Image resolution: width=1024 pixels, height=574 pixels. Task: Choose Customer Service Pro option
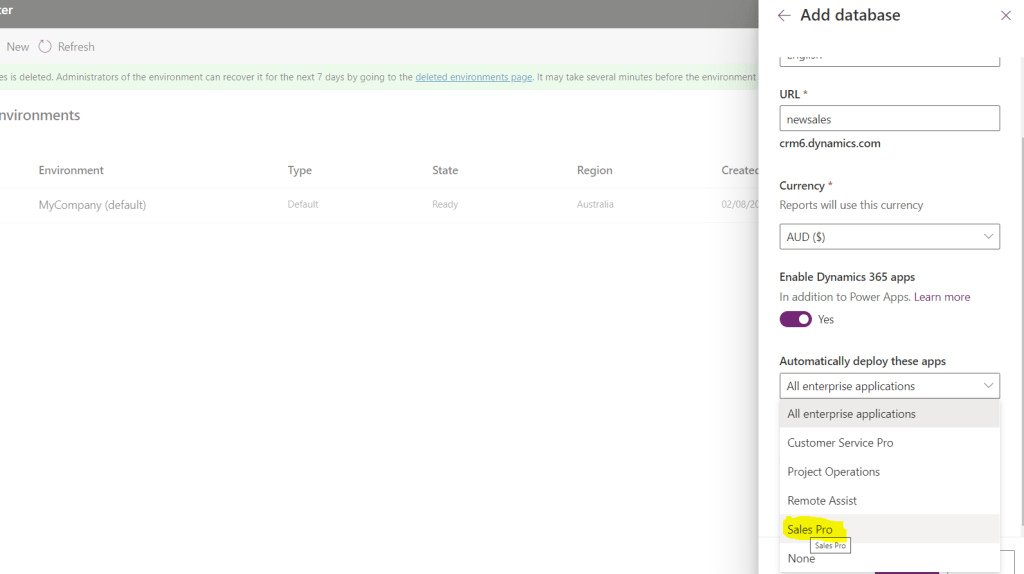(x=840, y=443)
